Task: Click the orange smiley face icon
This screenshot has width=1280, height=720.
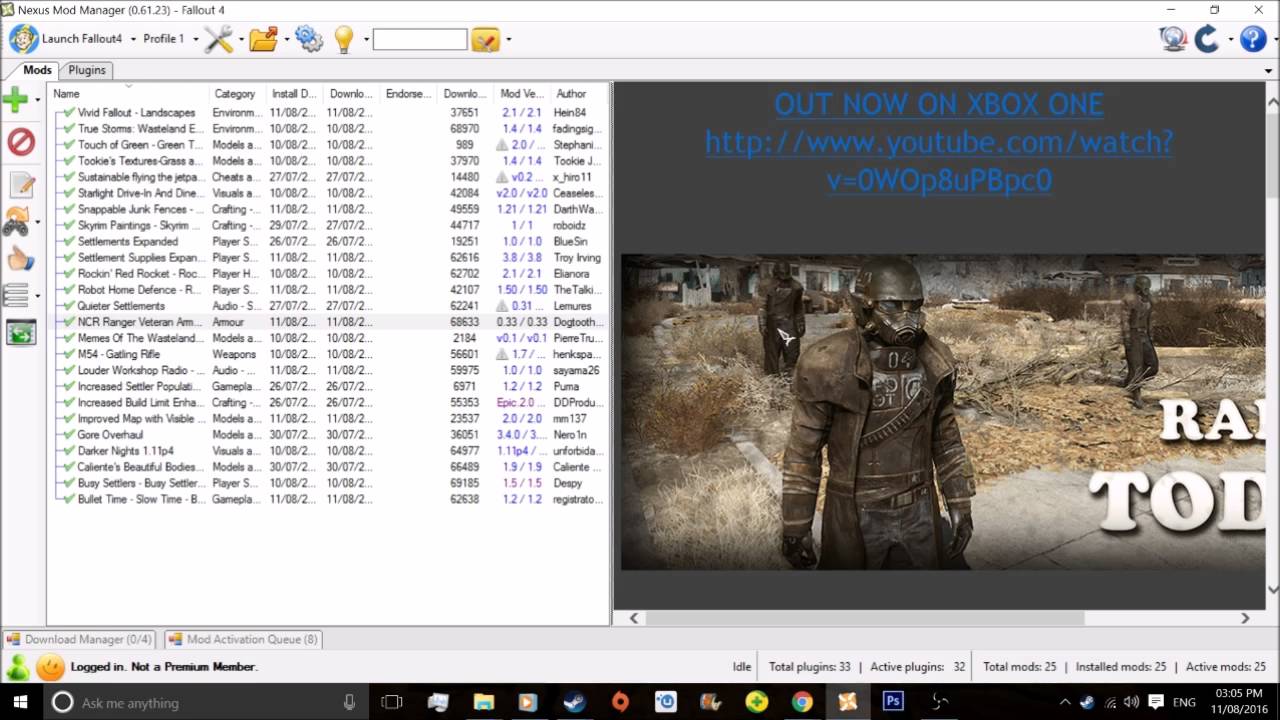Action: tap(50, 667)
